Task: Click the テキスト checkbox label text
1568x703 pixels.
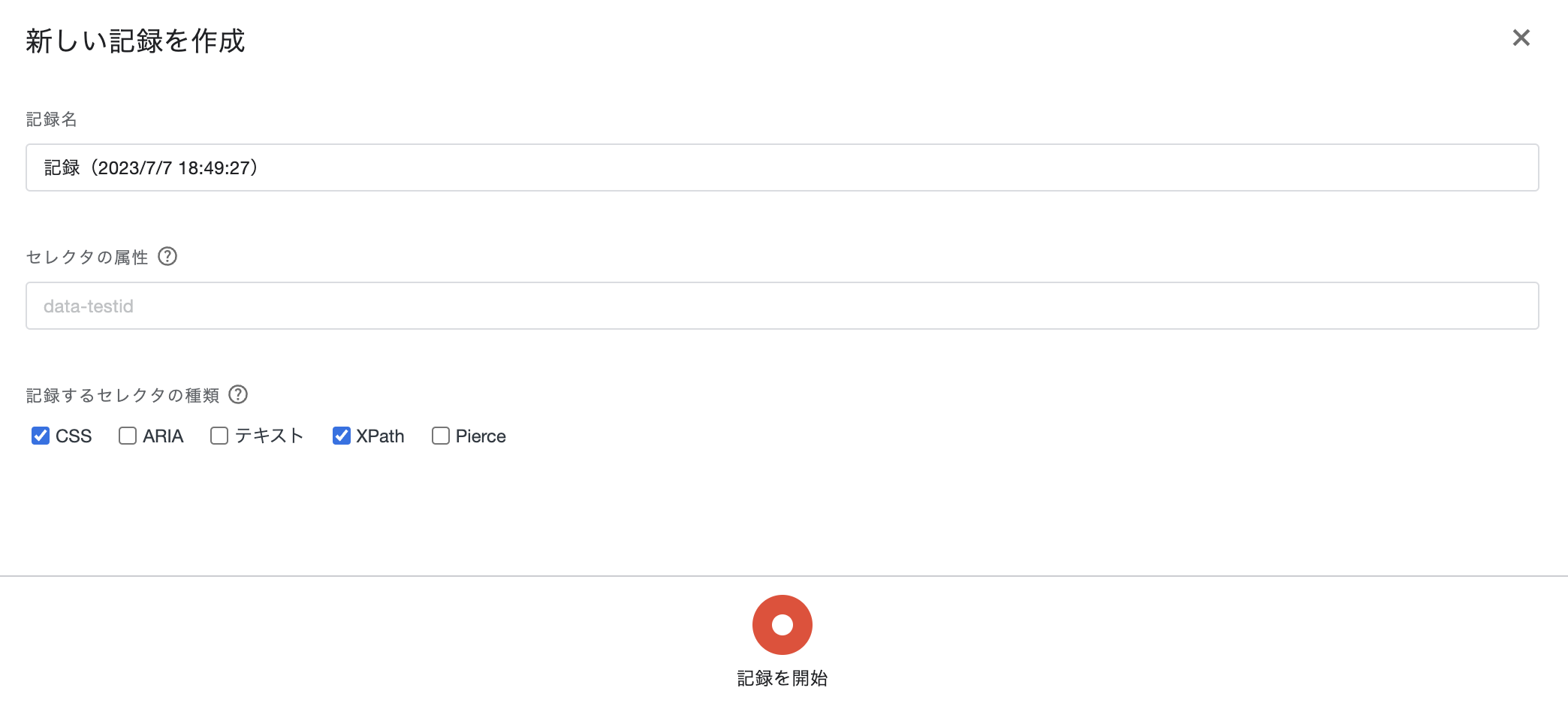Action: coord(269,436)
